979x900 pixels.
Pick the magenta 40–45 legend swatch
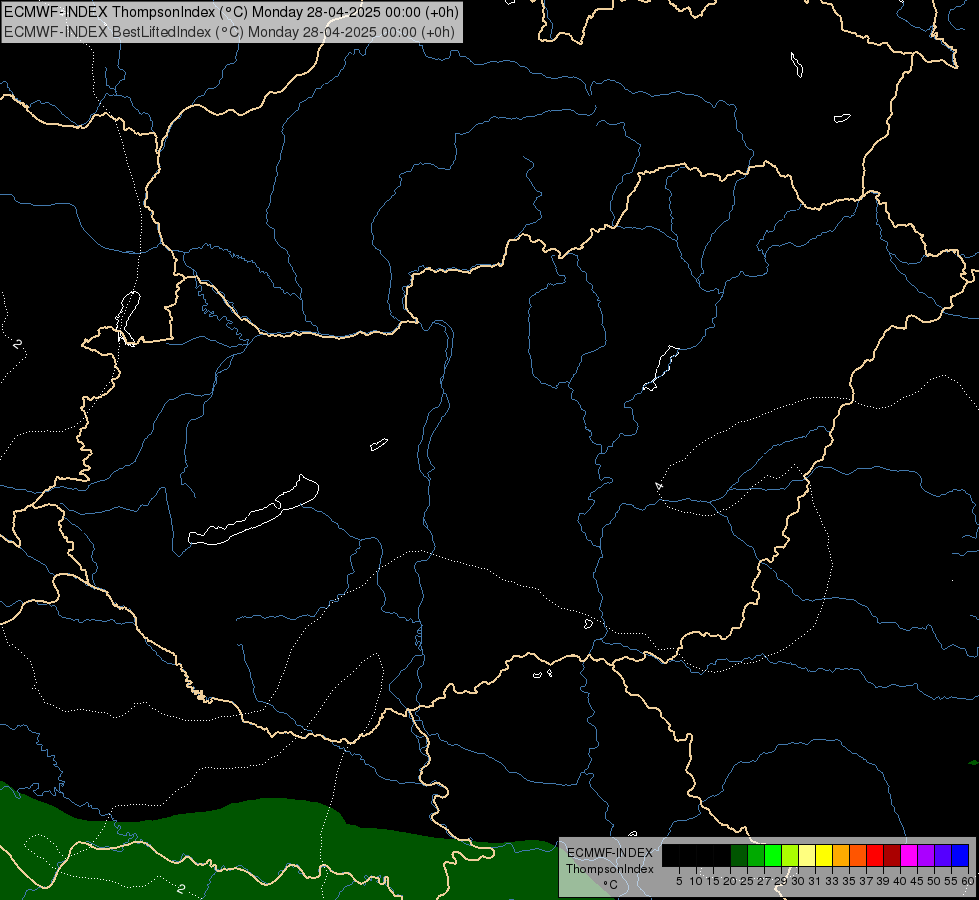click(x=909, y=855)
